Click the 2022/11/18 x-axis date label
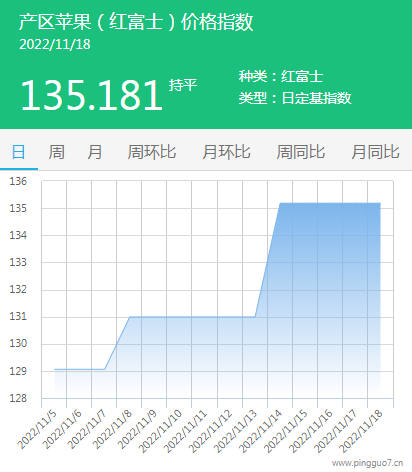The height and width of the screenshot is (472, 412). [x=361, y=431]
